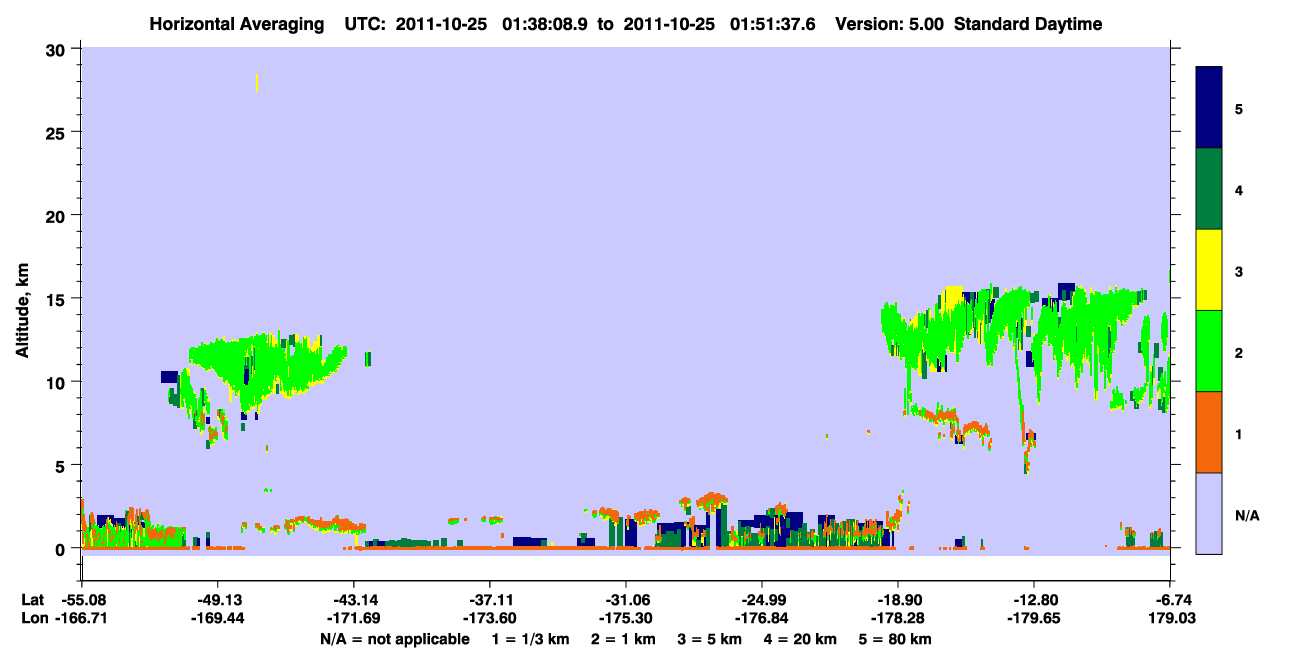
Task: Click the 'Lat' row label
Action: pyautogui.click(x=33, y=600)
